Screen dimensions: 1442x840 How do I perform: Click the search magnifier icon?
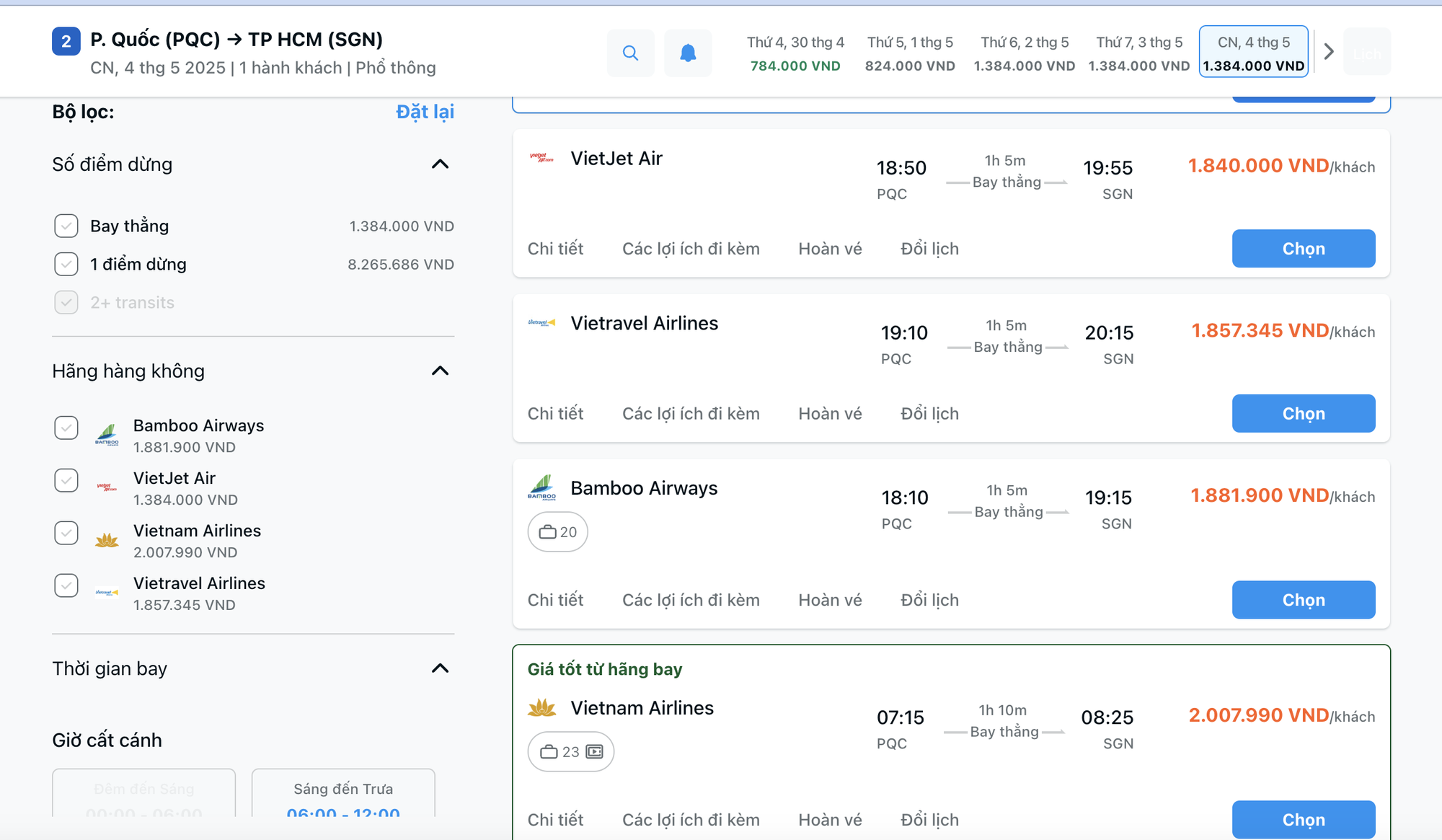pyautogui.click(x=630, y=53)
